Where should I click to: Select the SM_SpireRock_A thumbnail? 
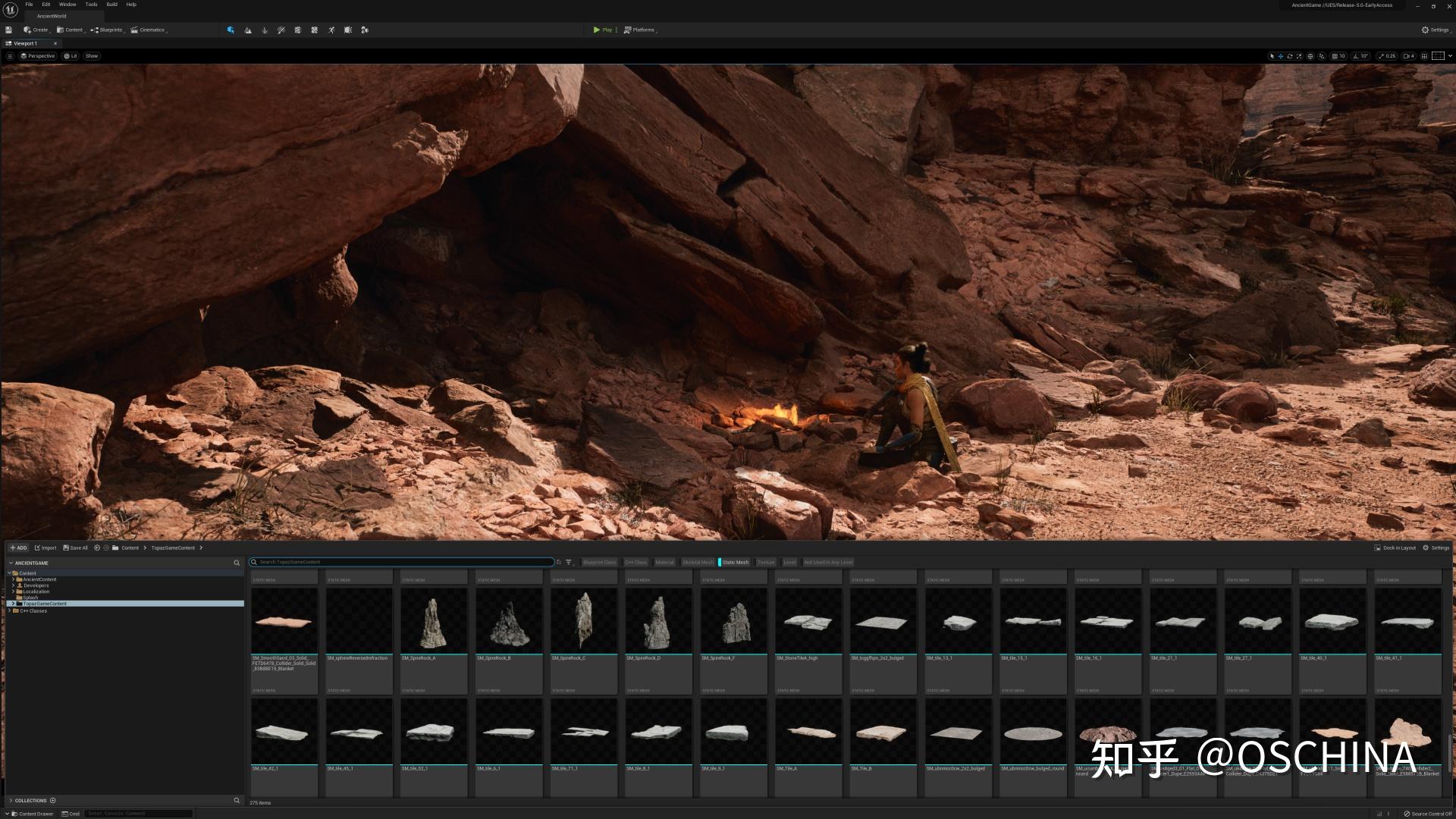click(x=433, y=622)
